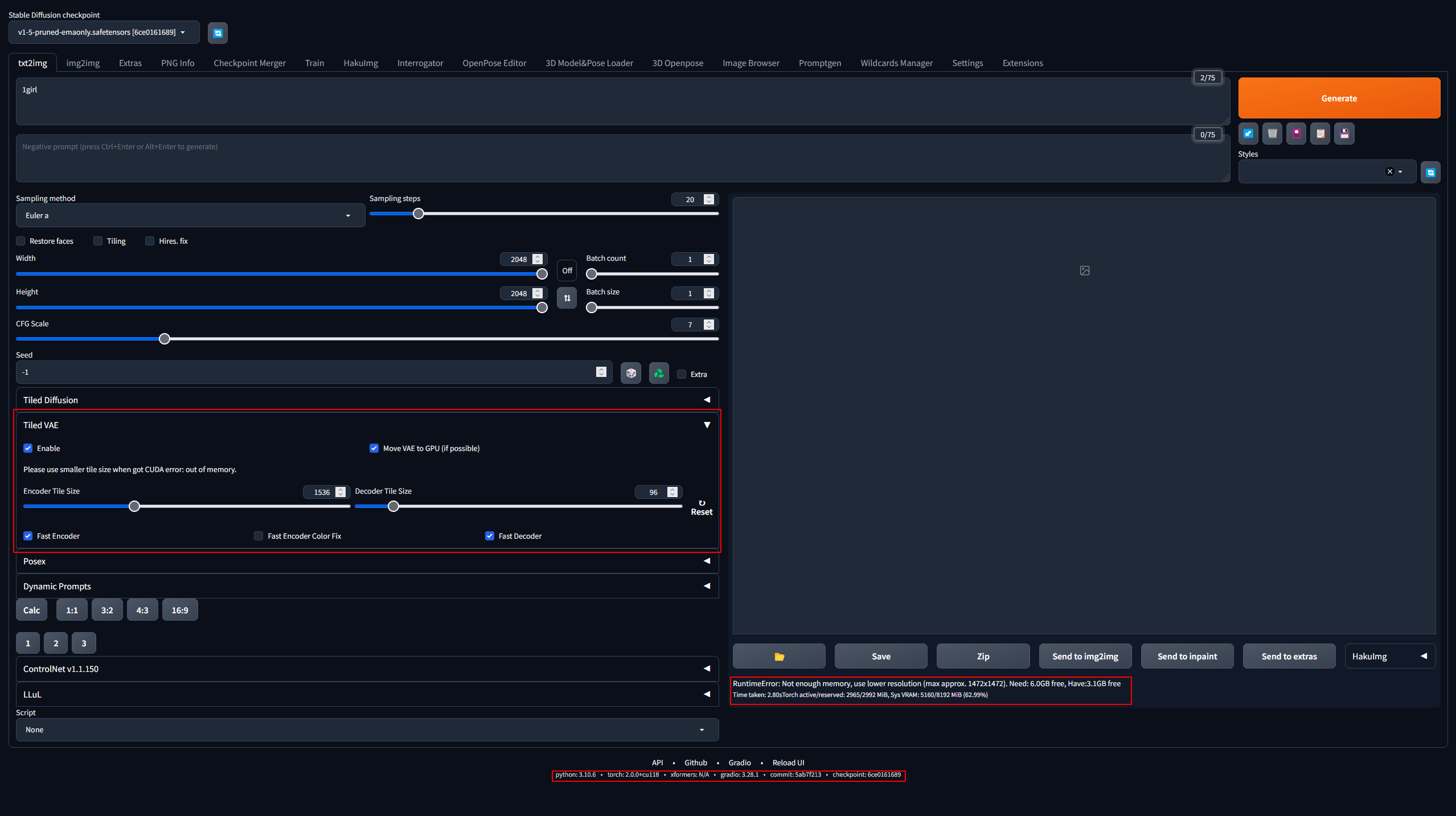This screenshot has width=1456, height=816.
Task: Expand the Tiled Diffusion section
Action: pyautogui.click(x=367, y=400)
